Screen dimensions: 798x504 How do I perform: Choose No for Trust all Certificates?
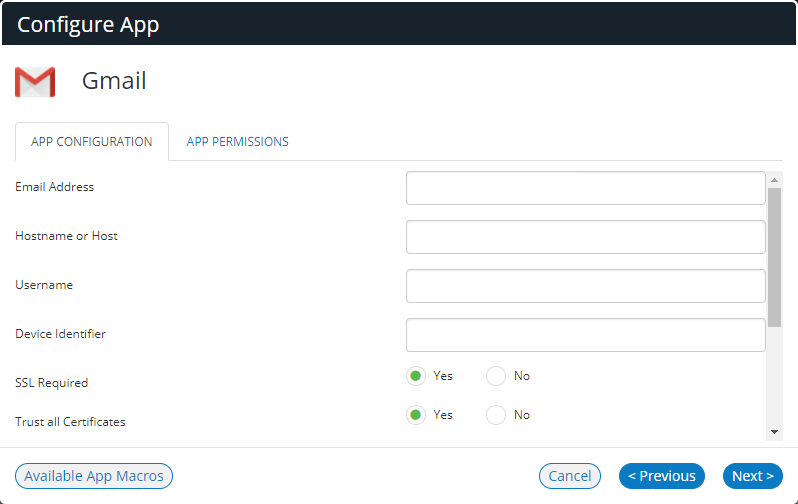click(496, 415)
